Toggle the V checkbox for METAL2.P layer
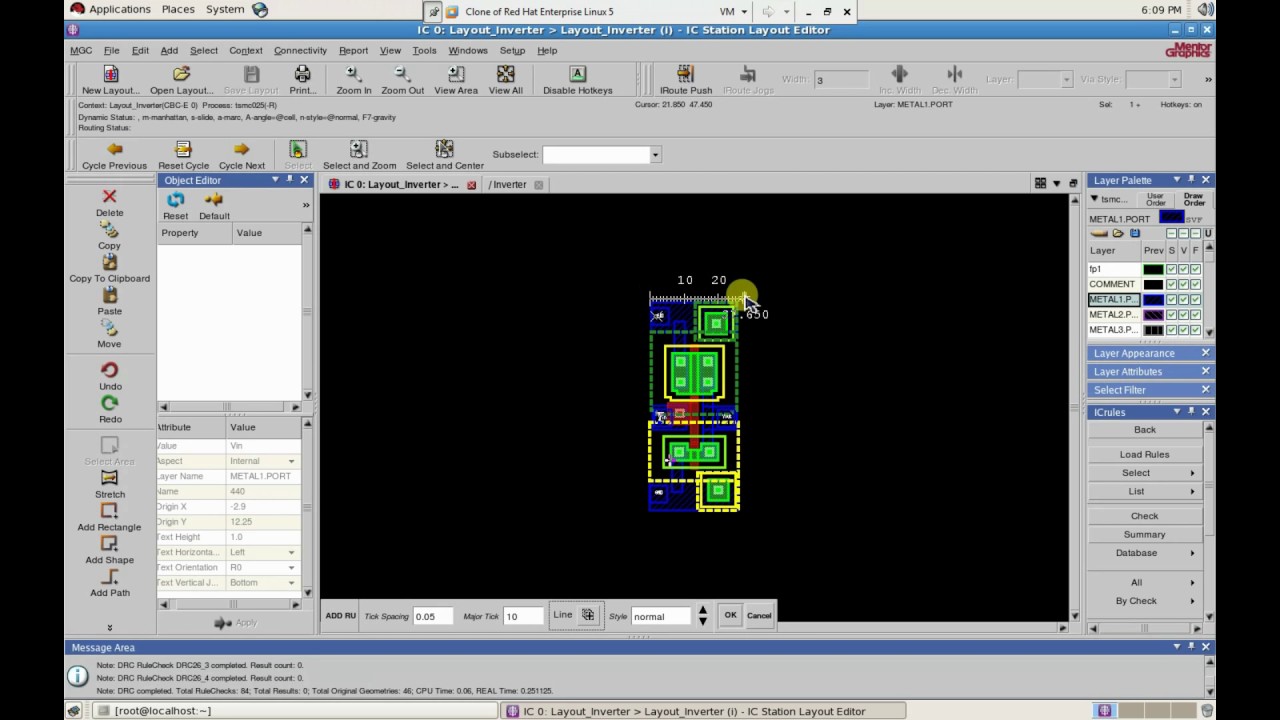This screenshot has width=1280, height=720. pyautogui.click(x=1184, y=314)
